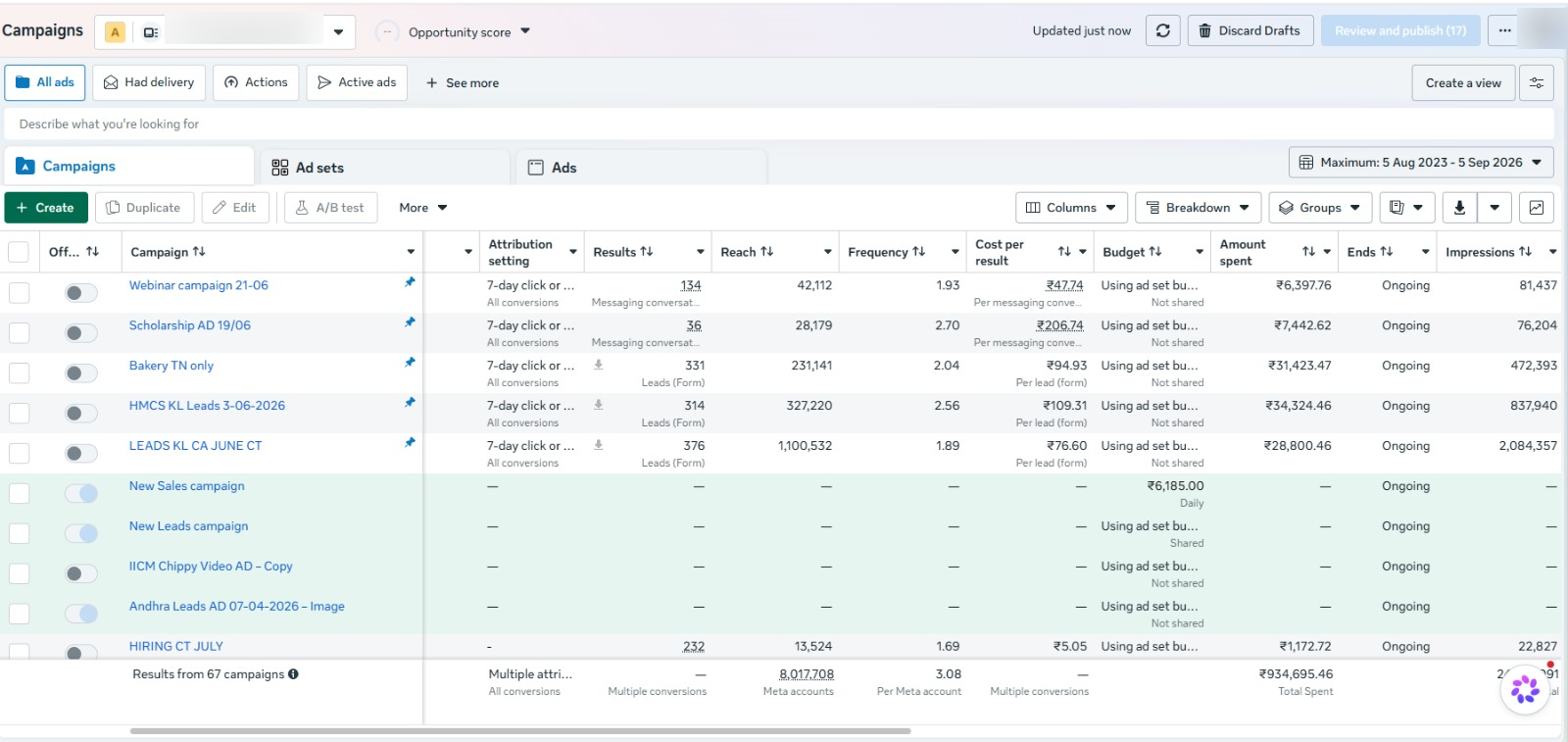Focus the Describe what you're looking for field
The image size is (1568, 742).
[x=779, y=124]
